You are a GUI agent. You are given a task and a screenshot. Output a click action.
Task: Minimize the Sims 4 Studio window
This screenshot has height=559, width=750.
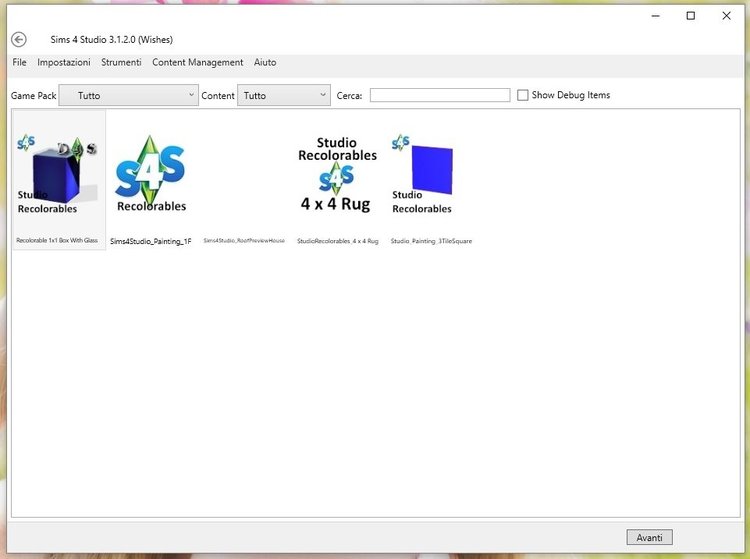pyautogui.click(x=655, y=16)
